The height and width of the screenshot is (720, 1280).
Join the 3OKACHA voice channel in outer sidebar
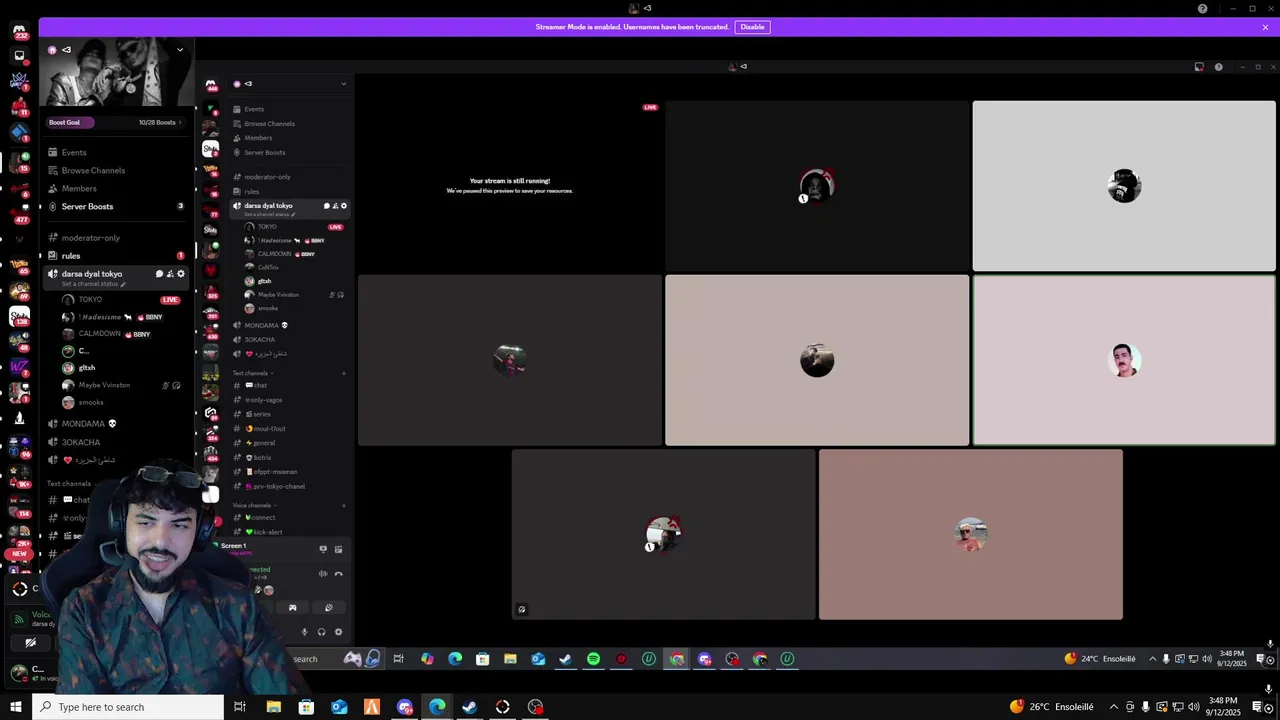click(81, 442)
